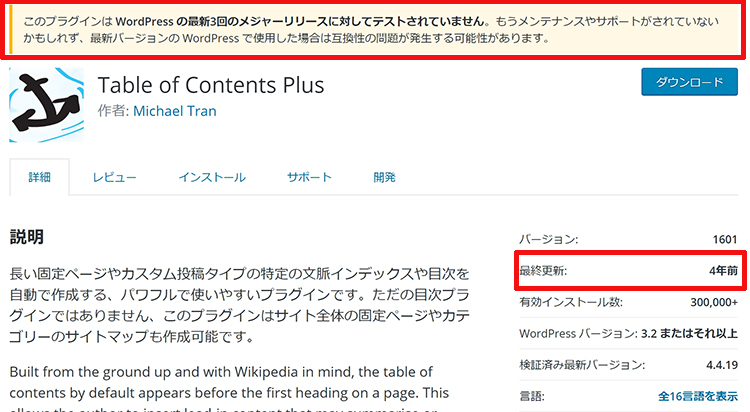The image size is (750, 412).
Task: Click the 有効インストール数: label
Action: 571,302
